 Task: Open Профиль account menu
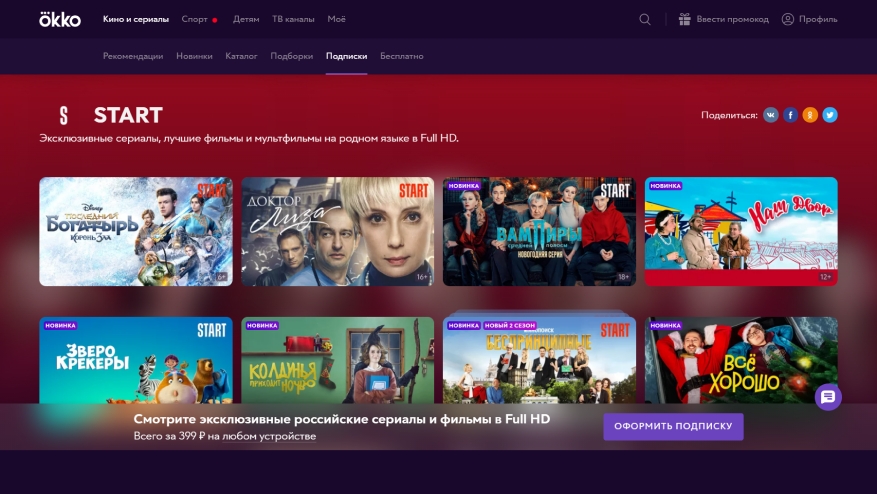click(x=809, y=19)
